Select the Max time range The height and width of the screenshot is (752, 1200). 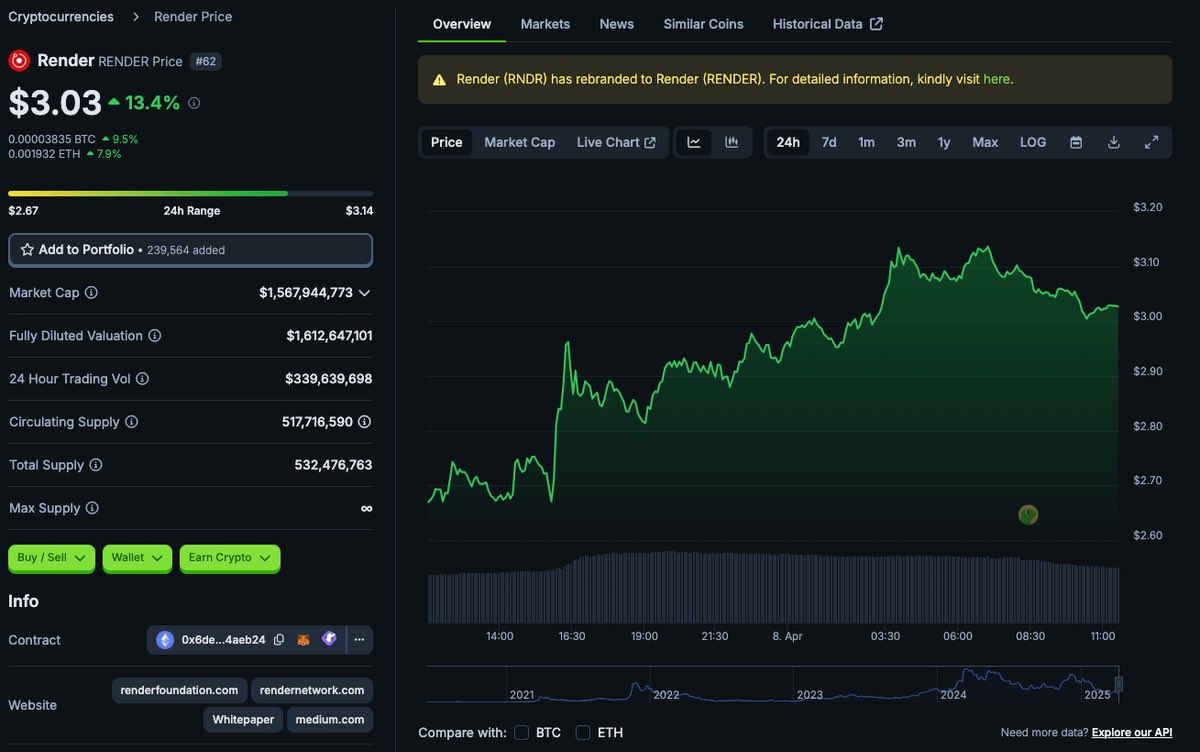coord(985,142)
